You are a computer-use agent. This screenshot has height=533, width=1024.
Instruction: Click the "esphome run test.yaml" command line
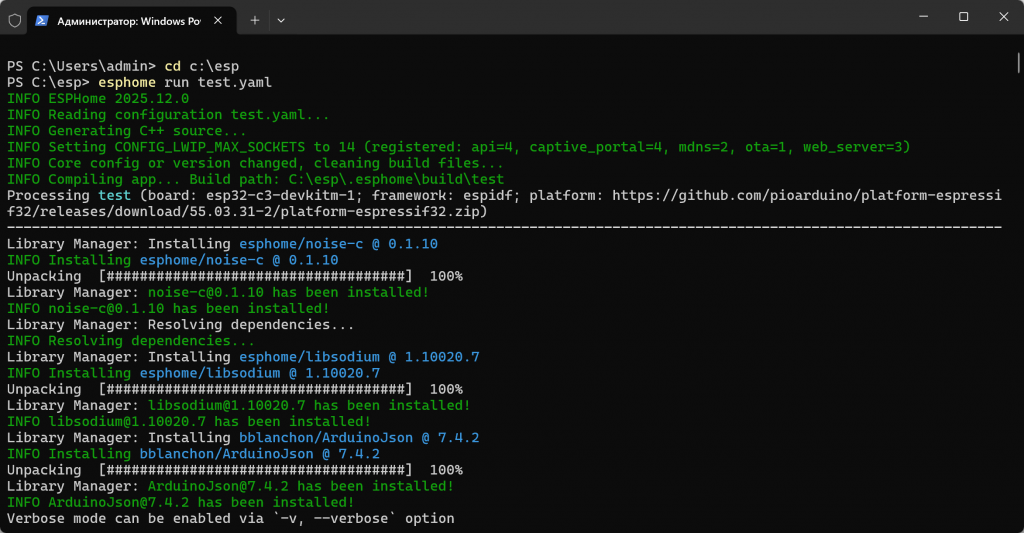click(x=185, y=82)
